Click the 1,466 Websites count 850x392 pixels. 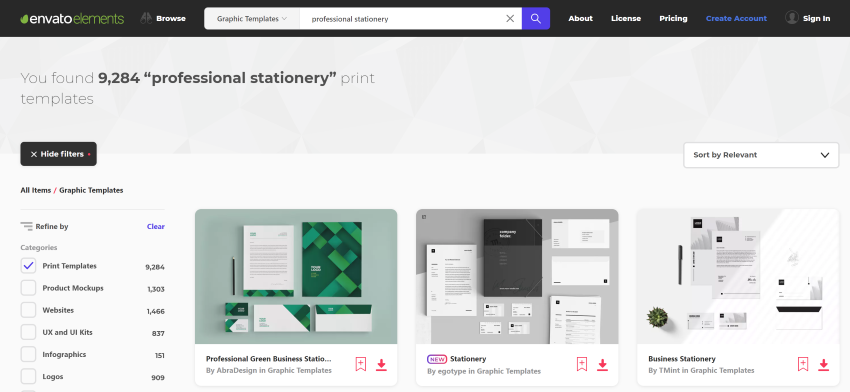coord(156,311)
